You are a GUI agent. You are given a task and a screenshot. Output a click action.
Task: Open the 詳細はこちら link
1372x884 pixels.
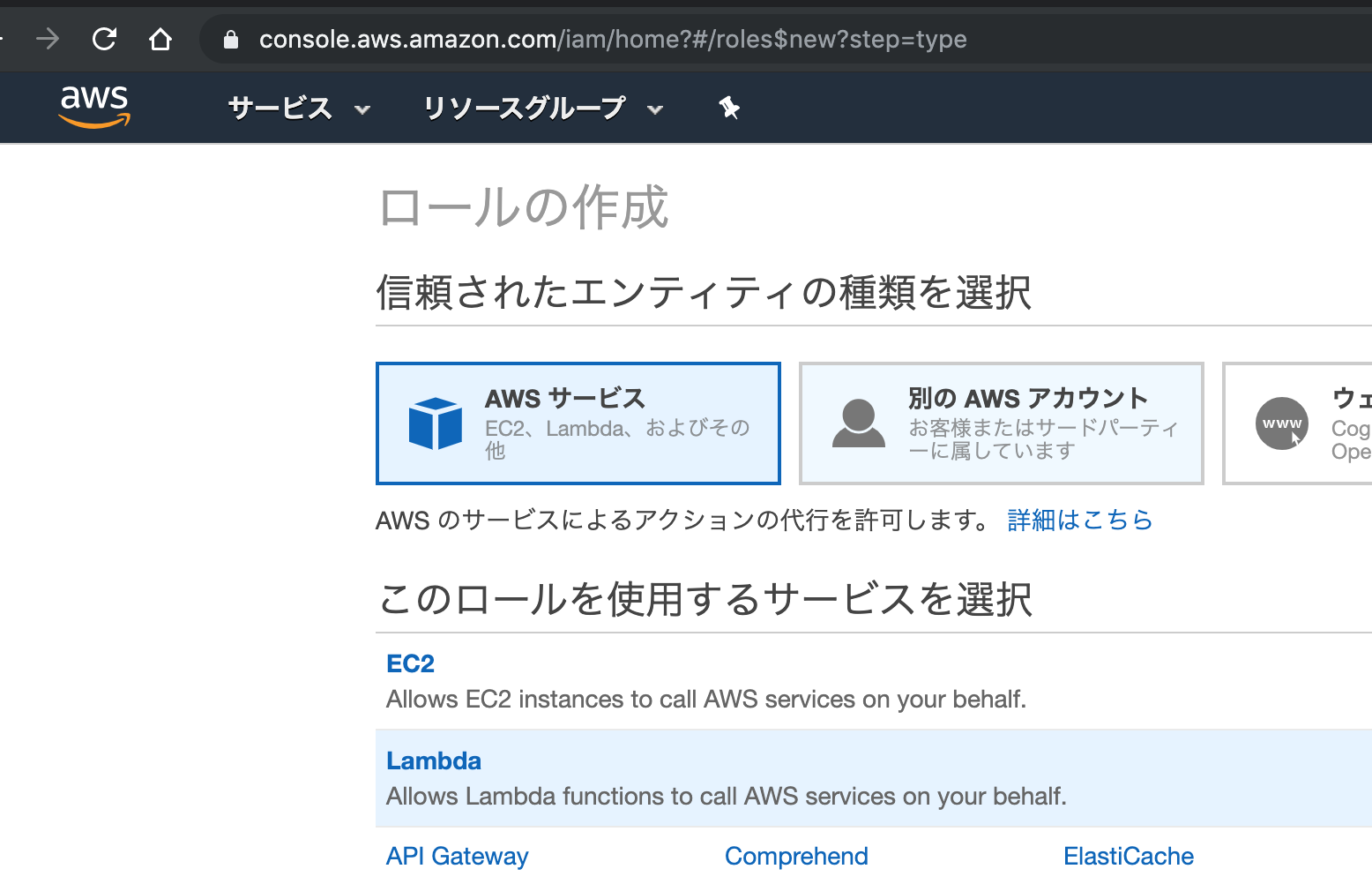1080,520
